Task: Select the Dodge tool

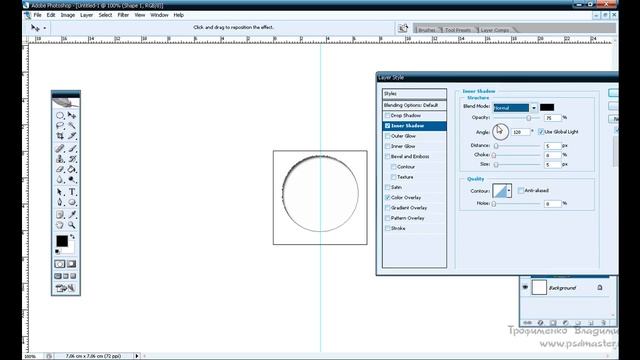Action: (x=72, y=179)
